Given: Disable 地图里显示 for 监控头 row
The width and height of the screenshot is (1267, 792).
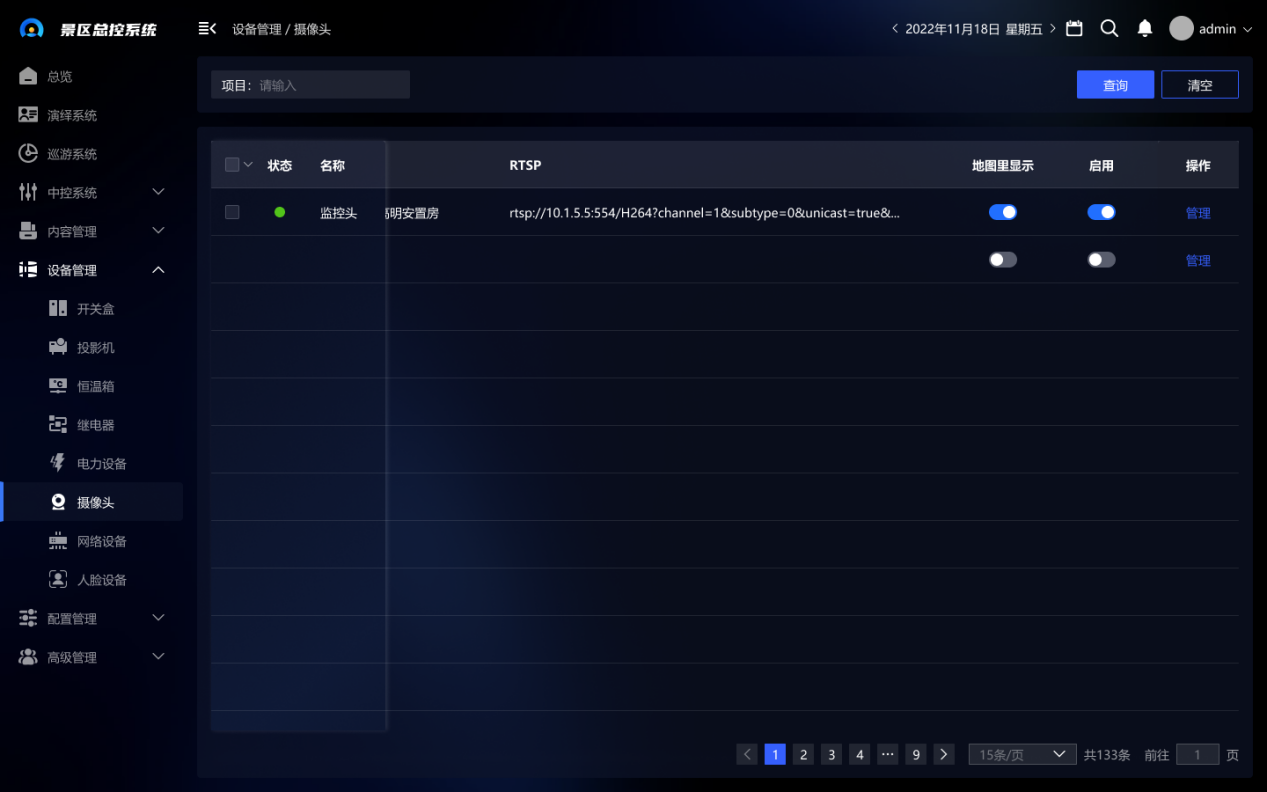Looking at the screenshot, I should 1002,212.
